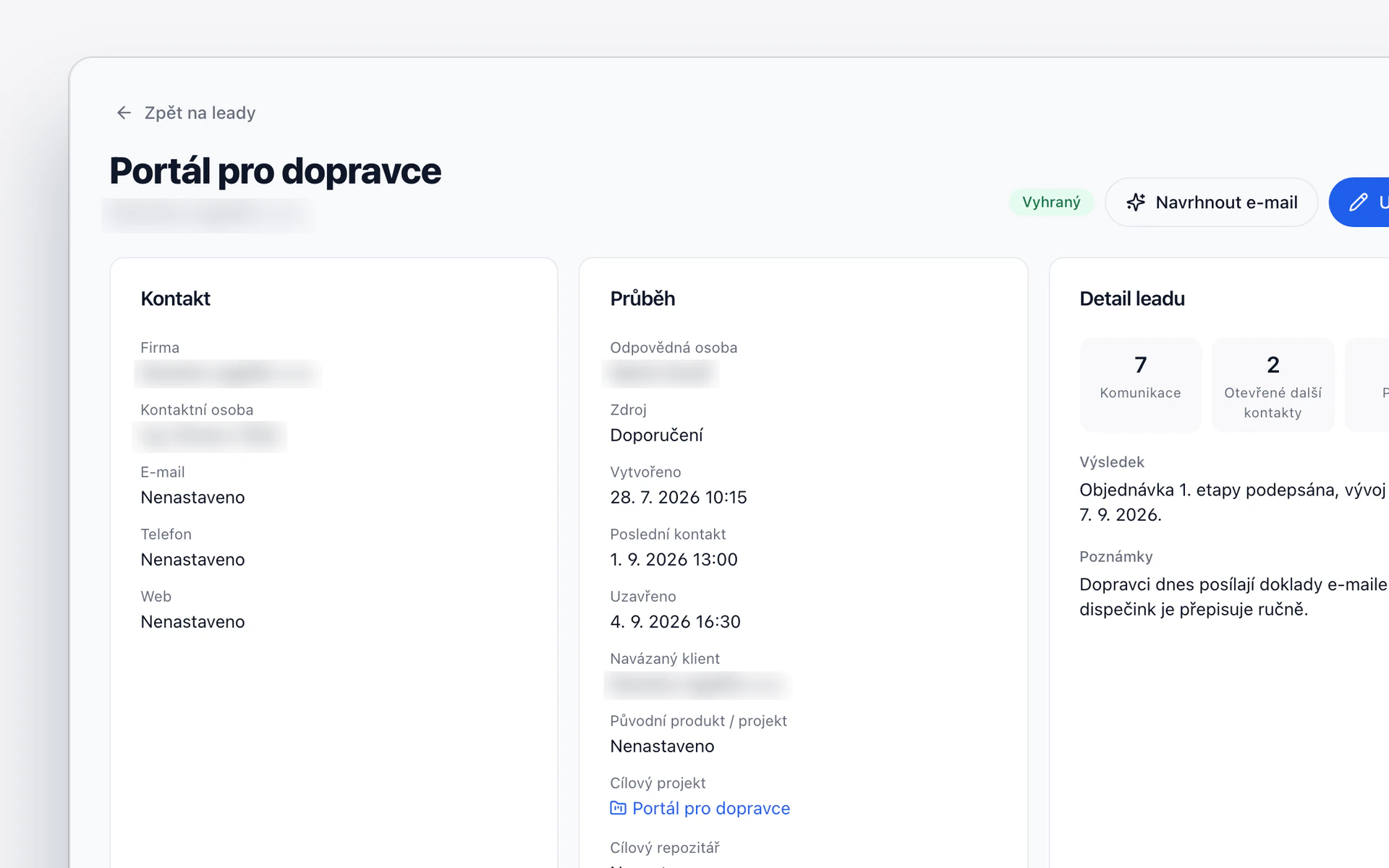This screenshot has height=868, width=1389.
Task: Click Nenastaveno under Původní produkt / projekt
Action: 662,746
